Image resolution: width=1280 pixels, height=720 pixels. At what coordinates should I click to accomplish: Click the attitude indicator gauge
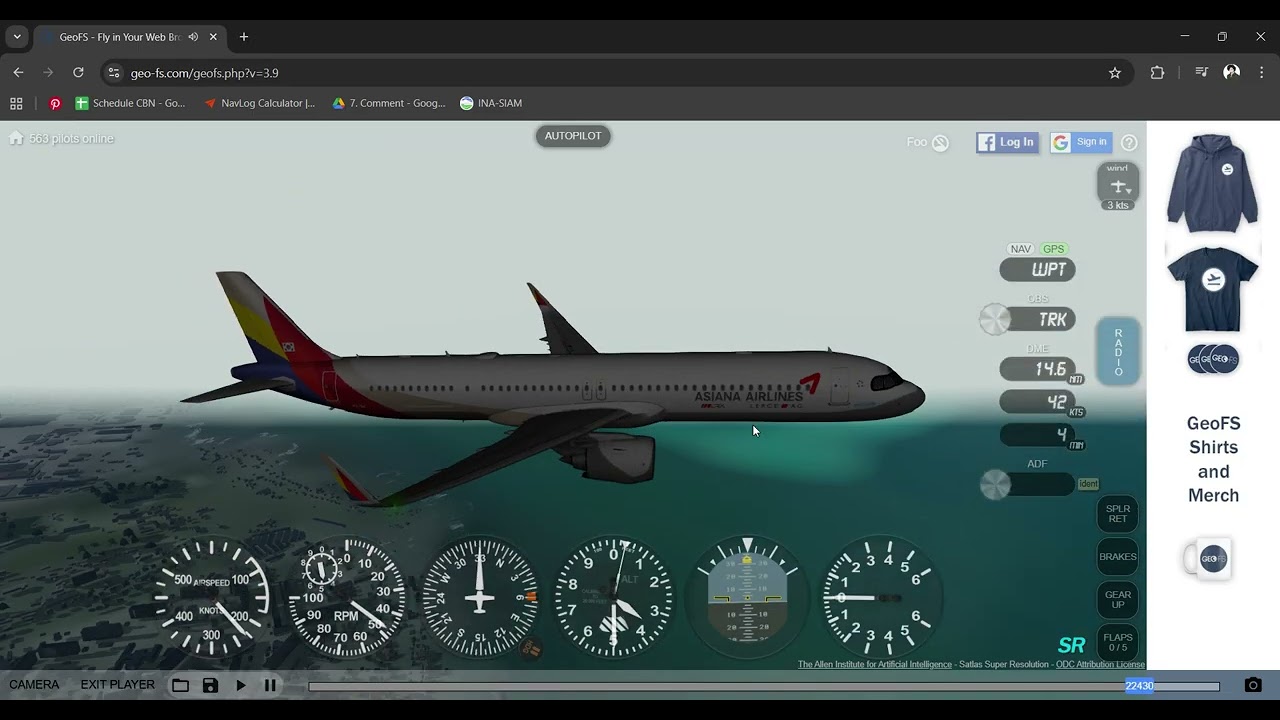[747, 597]
